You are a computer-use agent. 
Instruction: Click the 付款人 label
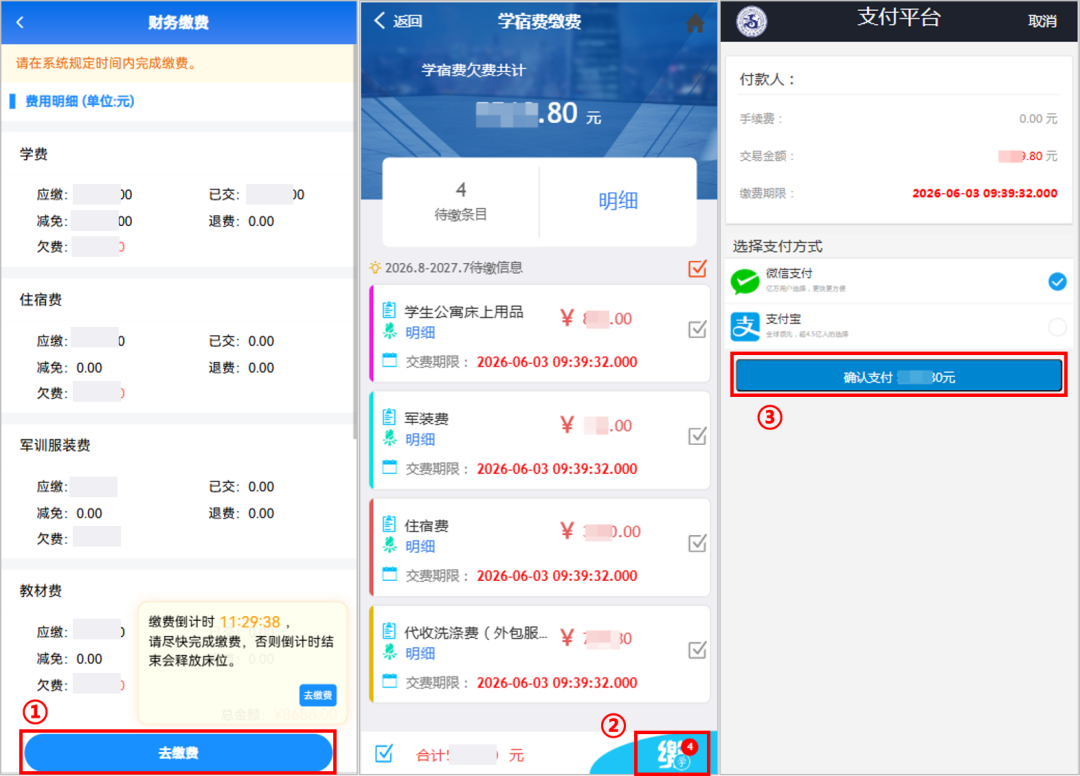point(767,79)
